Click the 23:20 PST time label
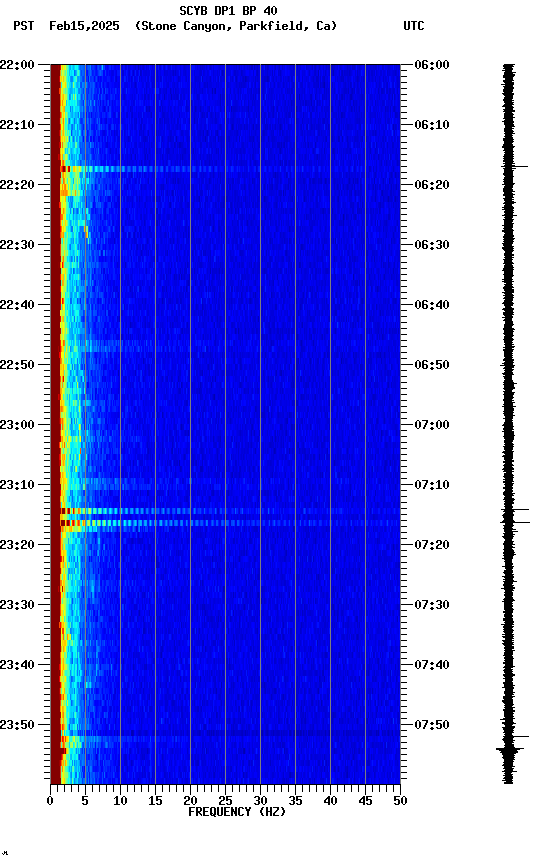The width and height of the screenshot is (552, 864). (x=17, y=546)
